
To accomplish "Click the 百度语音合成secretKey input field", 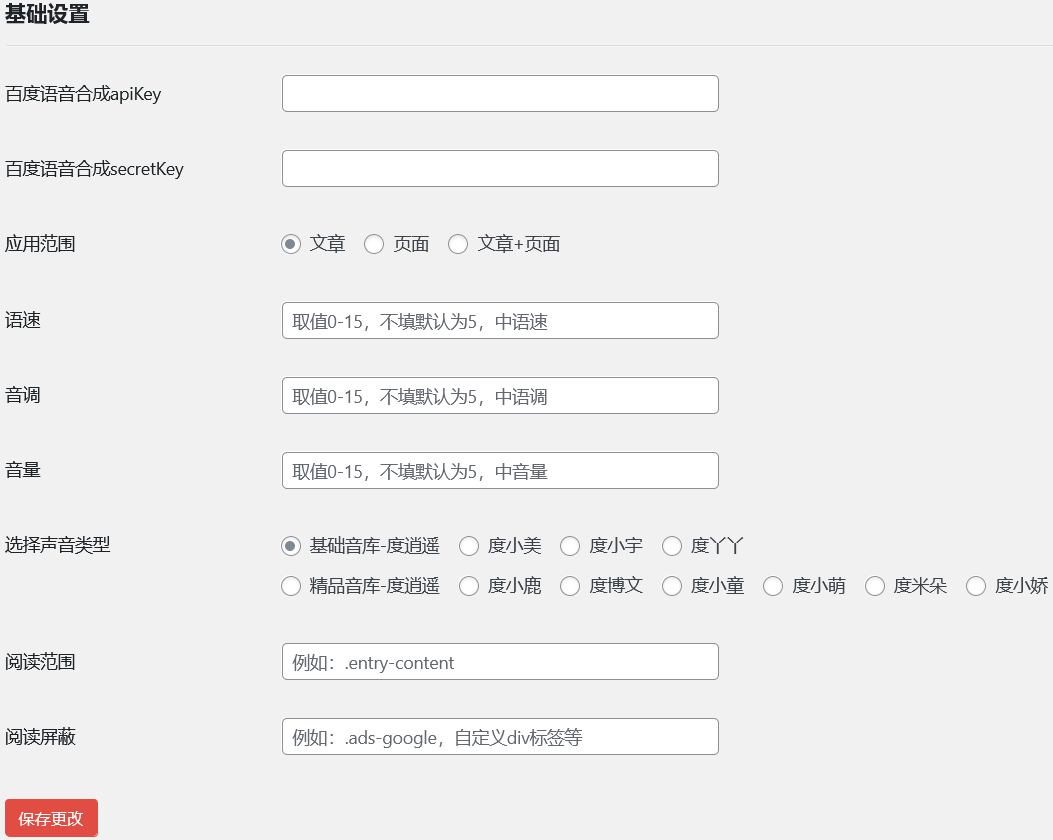I will (500, 168).
